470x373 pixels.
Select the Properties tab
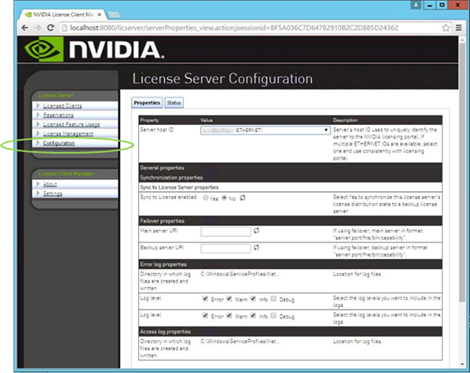pyautogui.click(x=147, y=103)
